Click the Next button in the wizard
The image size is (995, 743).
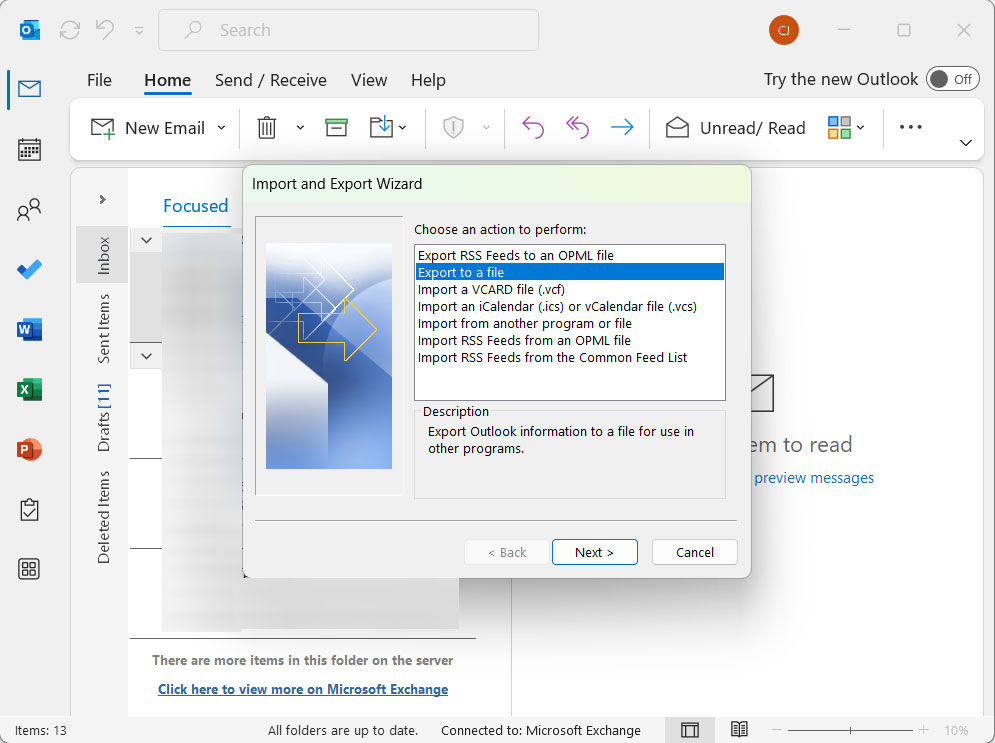pyautogui.click(x=594, y=551)
